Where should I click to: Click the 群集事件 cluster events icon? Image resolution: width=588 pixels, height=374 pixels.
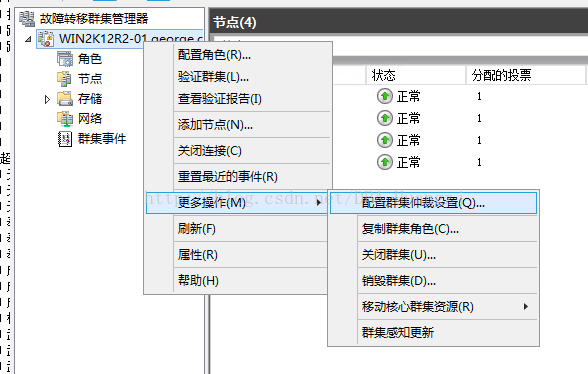pos(65,139)
